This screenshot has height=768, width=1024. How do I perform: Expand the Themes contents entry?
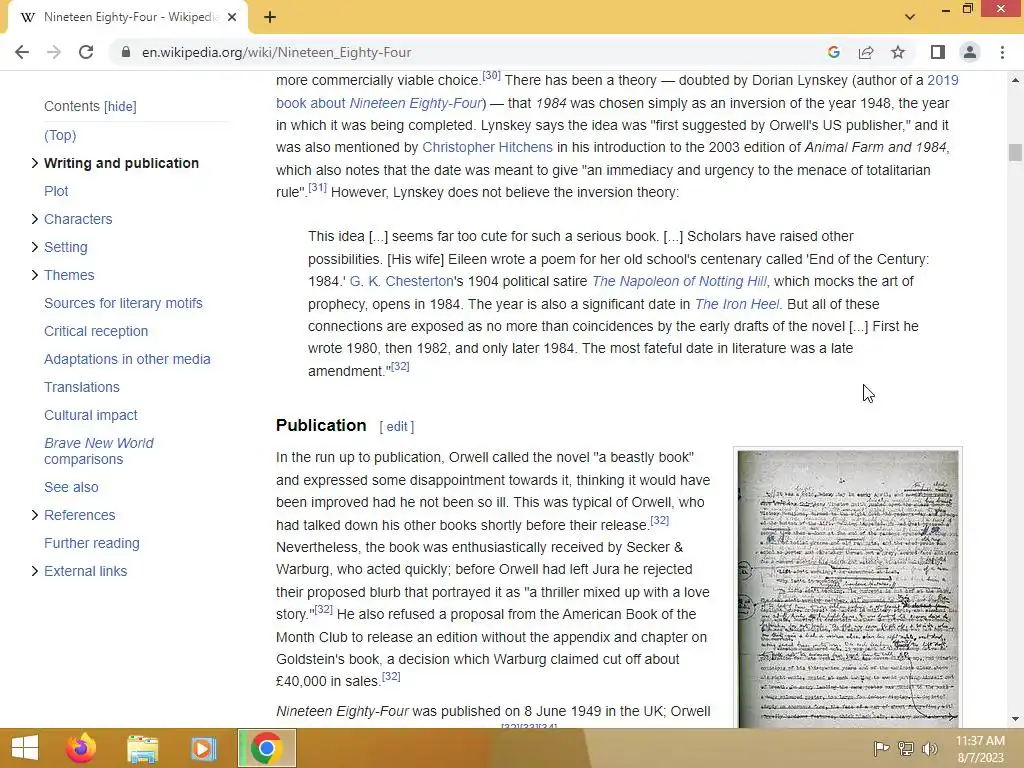click(x=35, y=275)
